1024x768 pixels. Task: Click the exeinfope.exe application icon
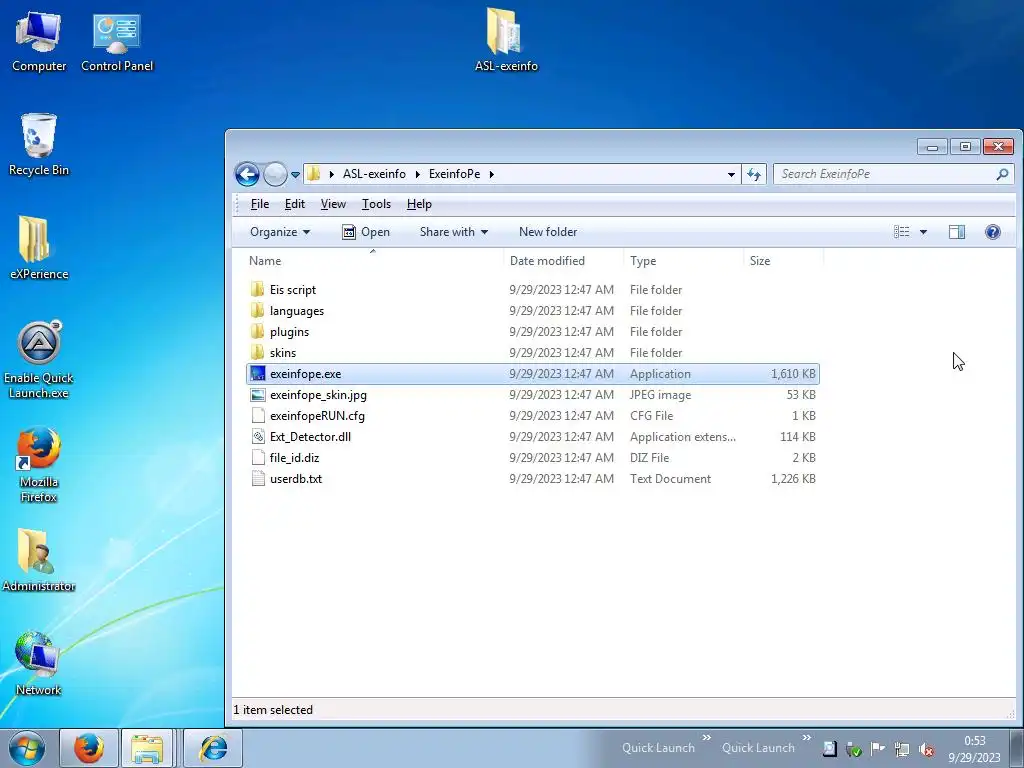pyautogui.click(x=258, y=374)
